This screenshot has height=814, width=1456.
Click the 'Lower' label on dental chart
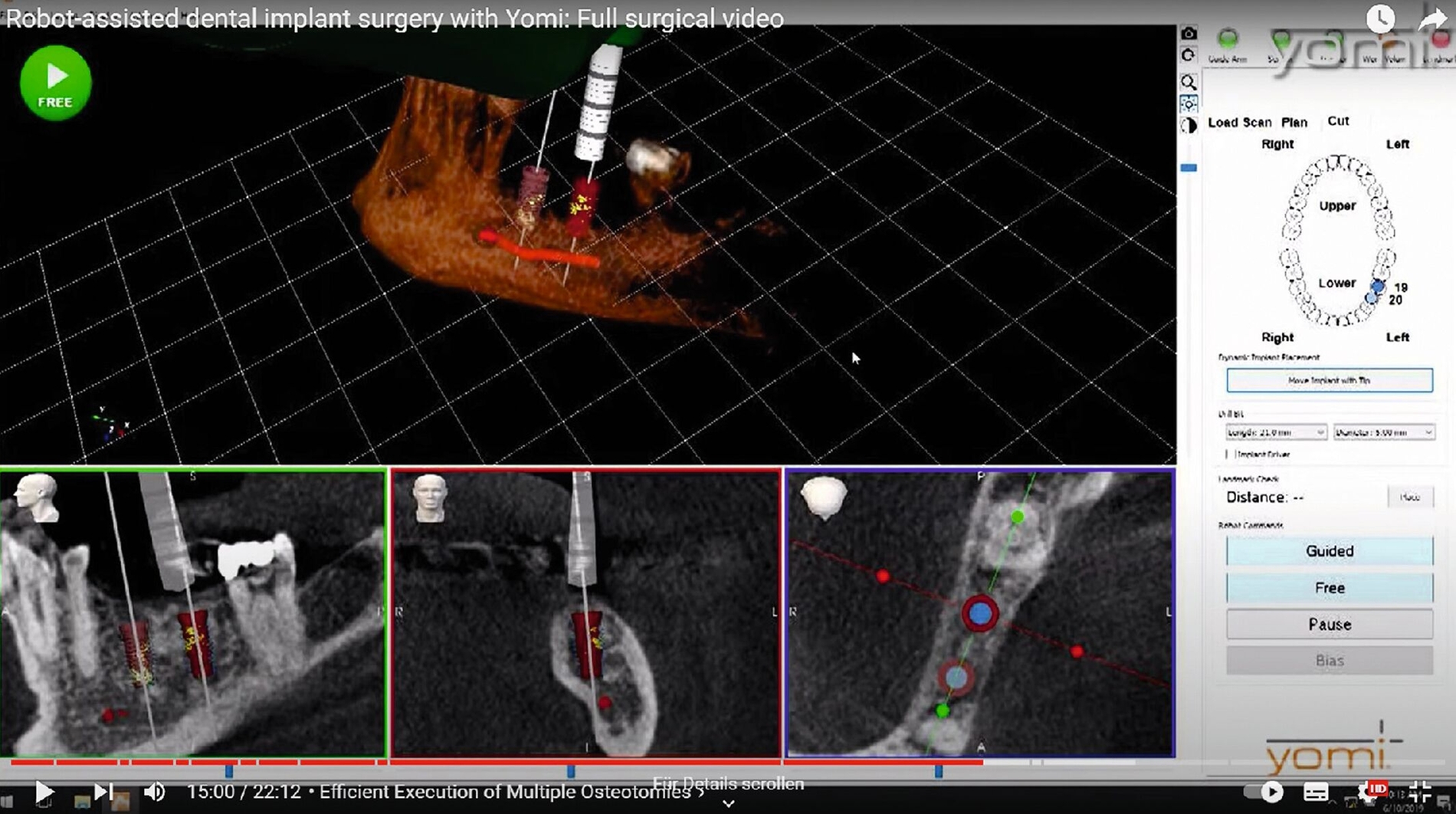tap(1336, 283)
